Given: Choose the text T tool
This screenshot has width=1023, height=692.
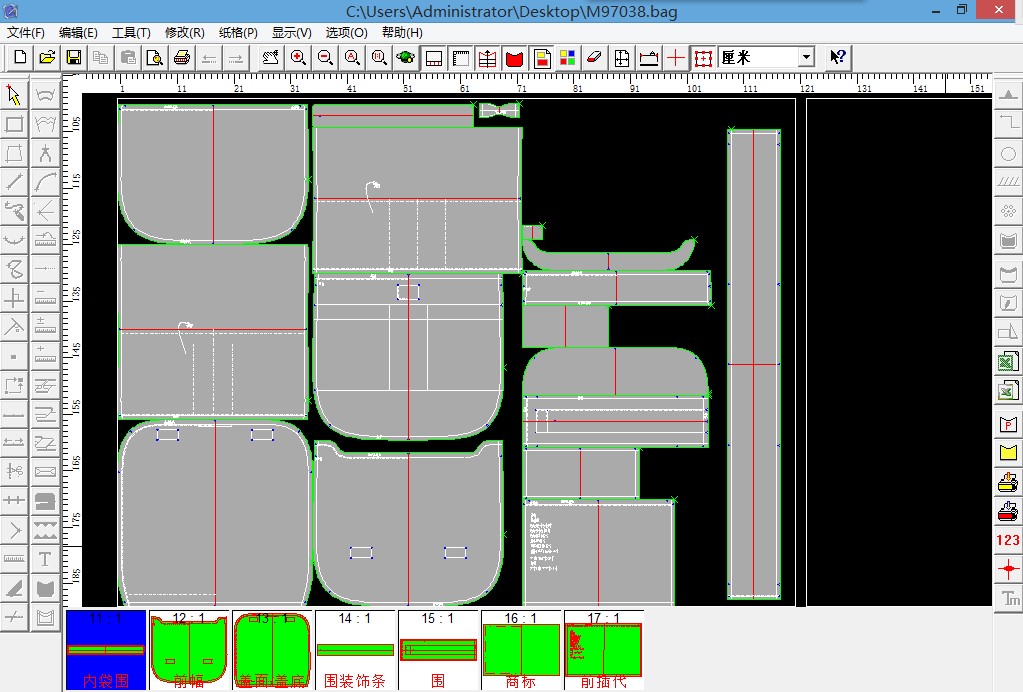Looking at the screenshot, I should pyautogui.click(x=45, y=559).
